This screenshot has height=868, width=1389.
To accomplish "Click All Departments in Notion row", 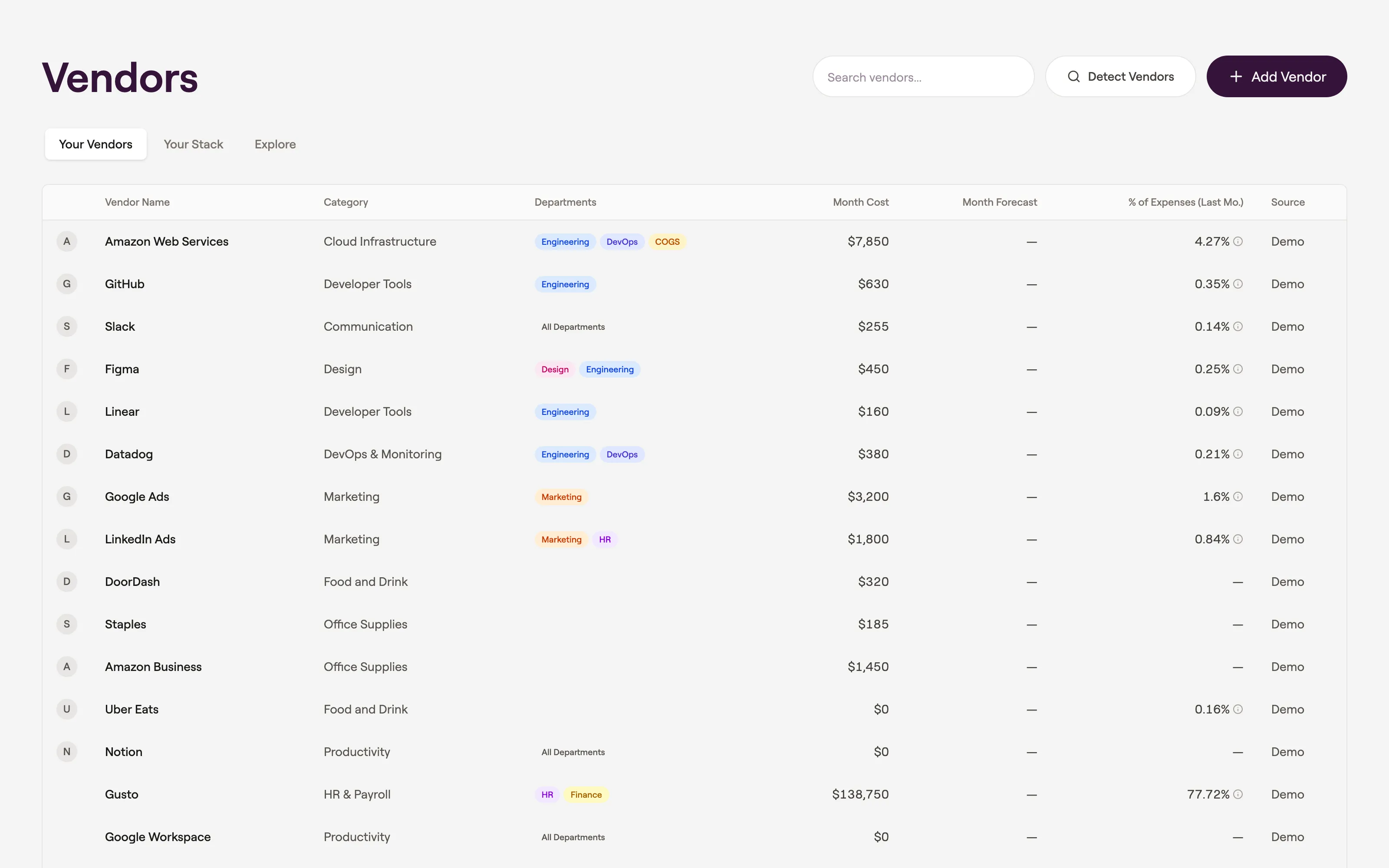I will click(x=573, y=752).
